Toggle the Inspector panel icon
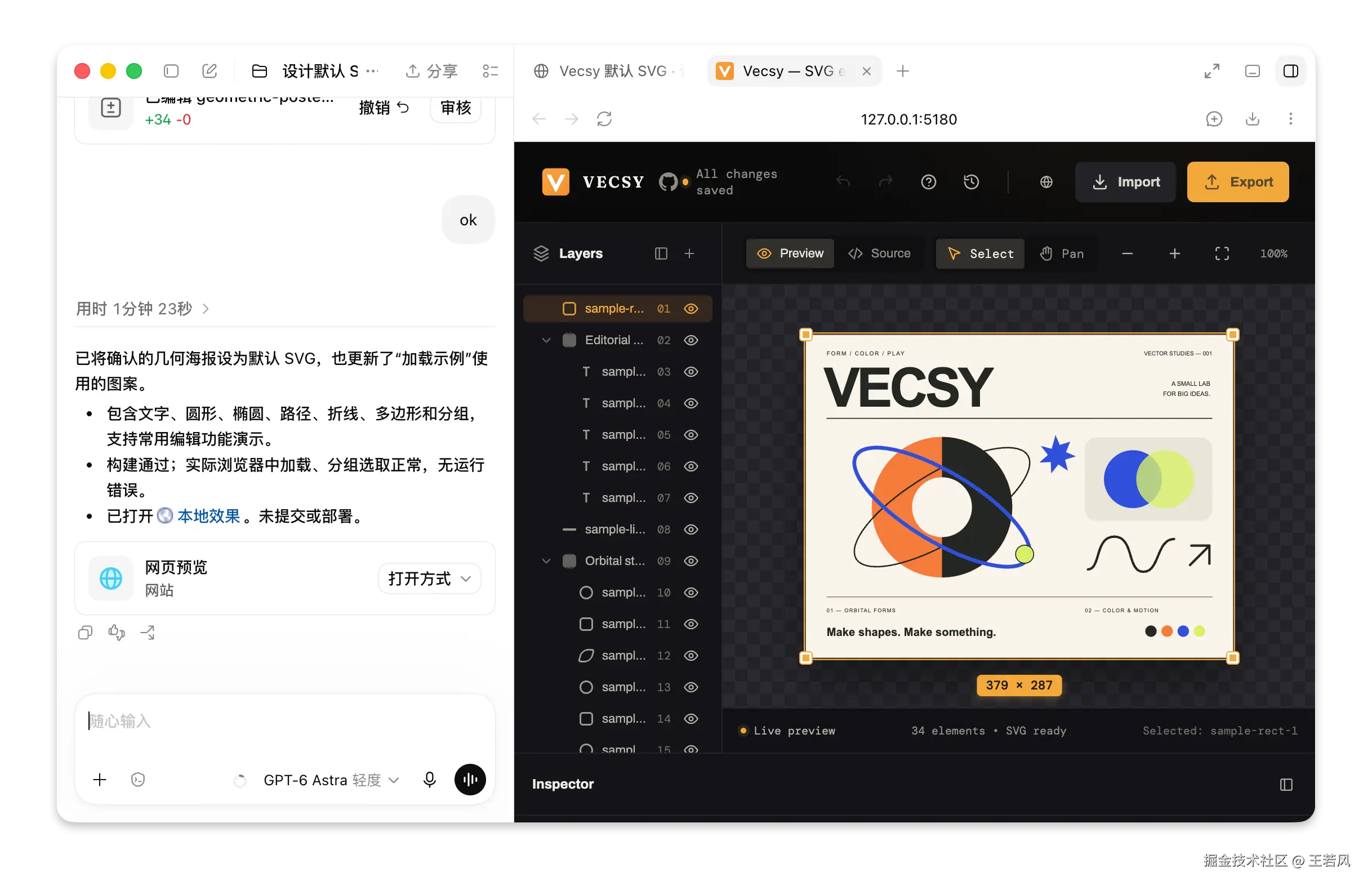Viewport: 1372px width, 890px height. (1286, 785)
